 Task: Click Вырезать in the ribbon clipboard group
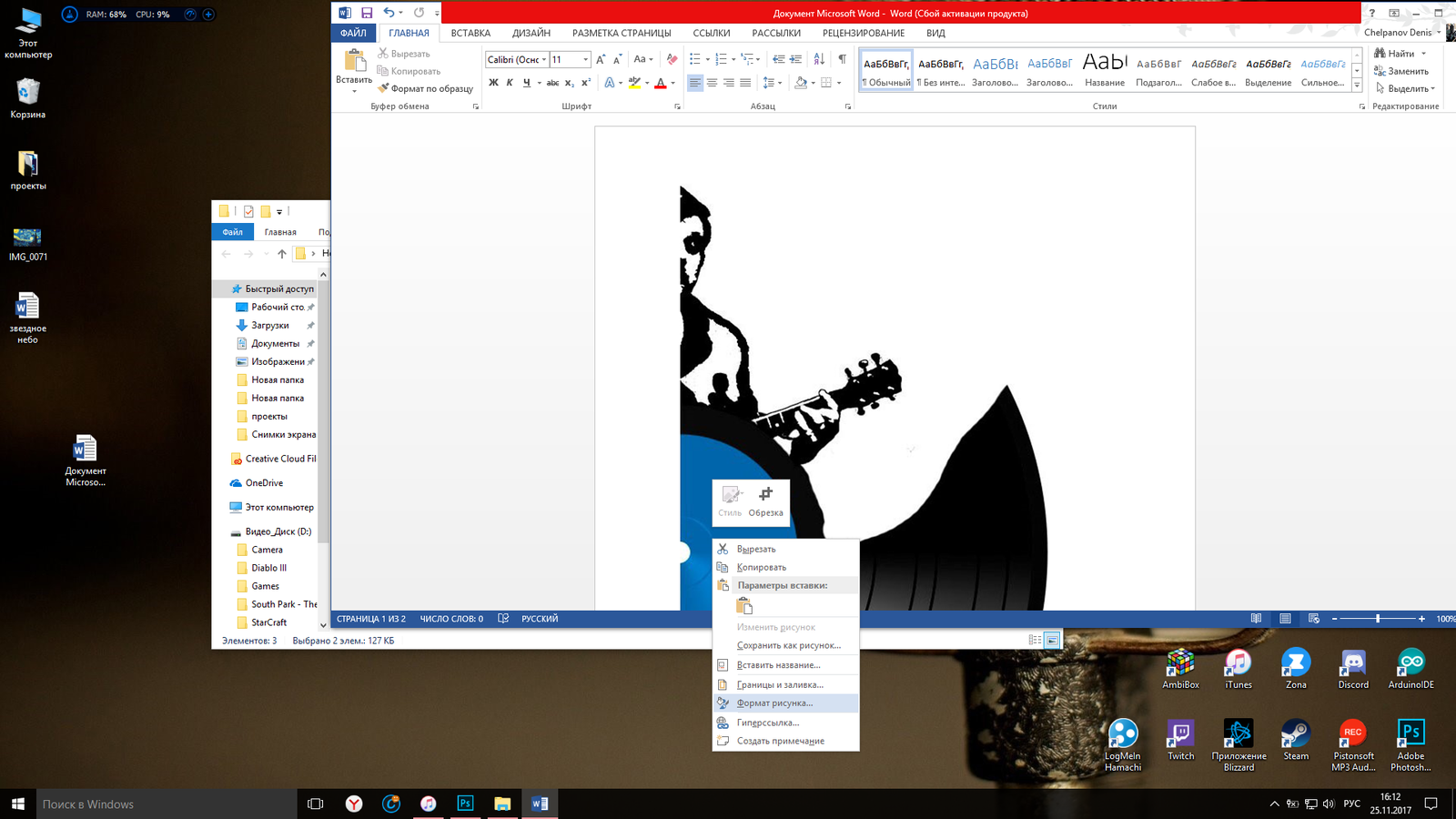[x=404, y=54]
